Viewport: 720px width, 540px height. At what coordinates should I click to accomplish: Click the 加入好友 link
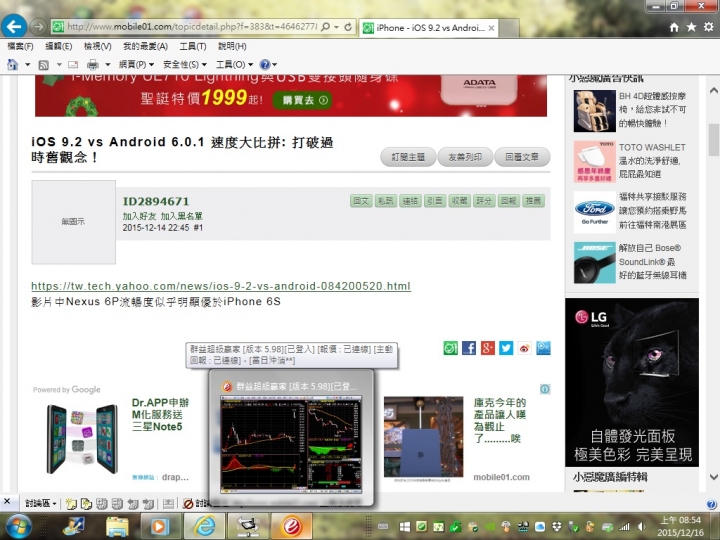pyautogui.click(x=139, y=216)
